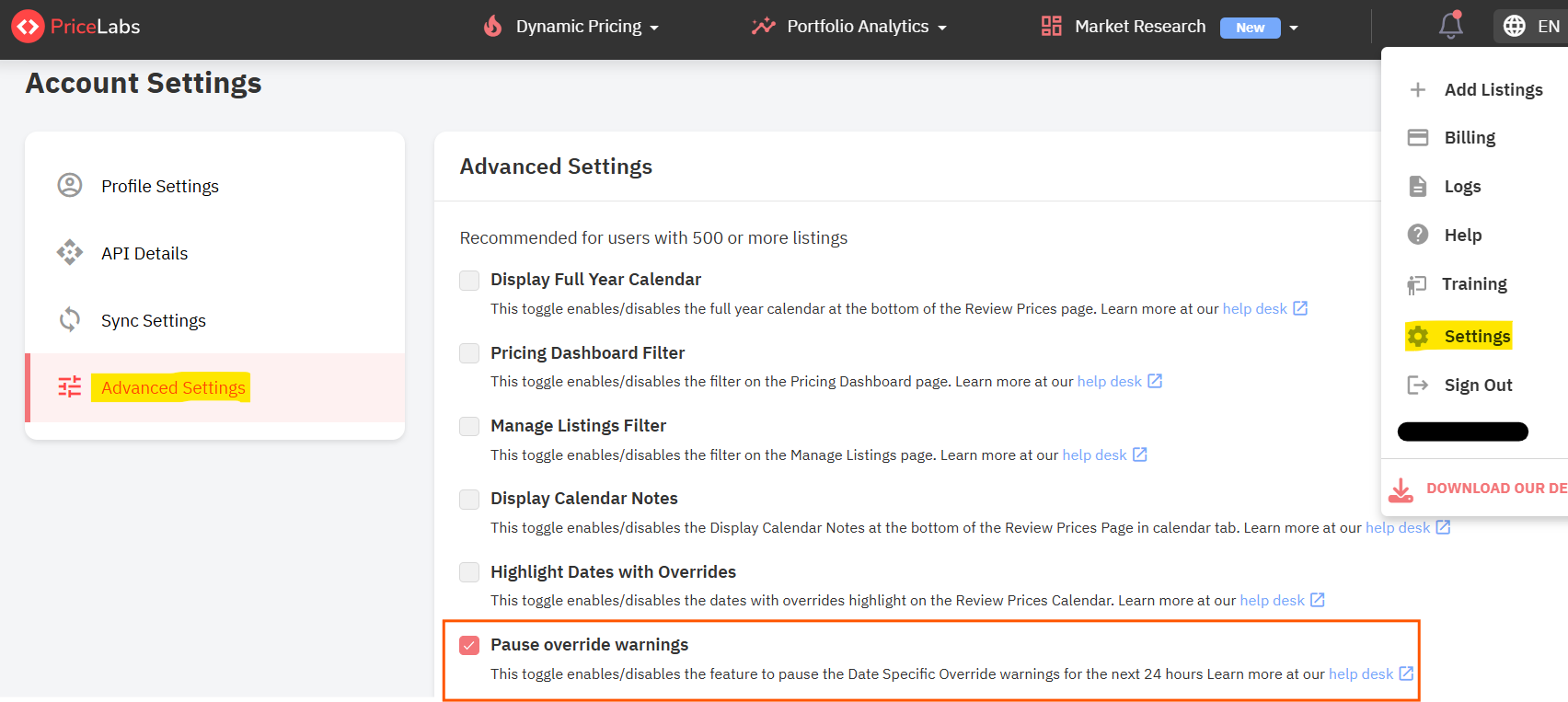Click the Portfolio Analytics chart icon
Screen dimensions: 1568x702
click(x=764, y=26)
